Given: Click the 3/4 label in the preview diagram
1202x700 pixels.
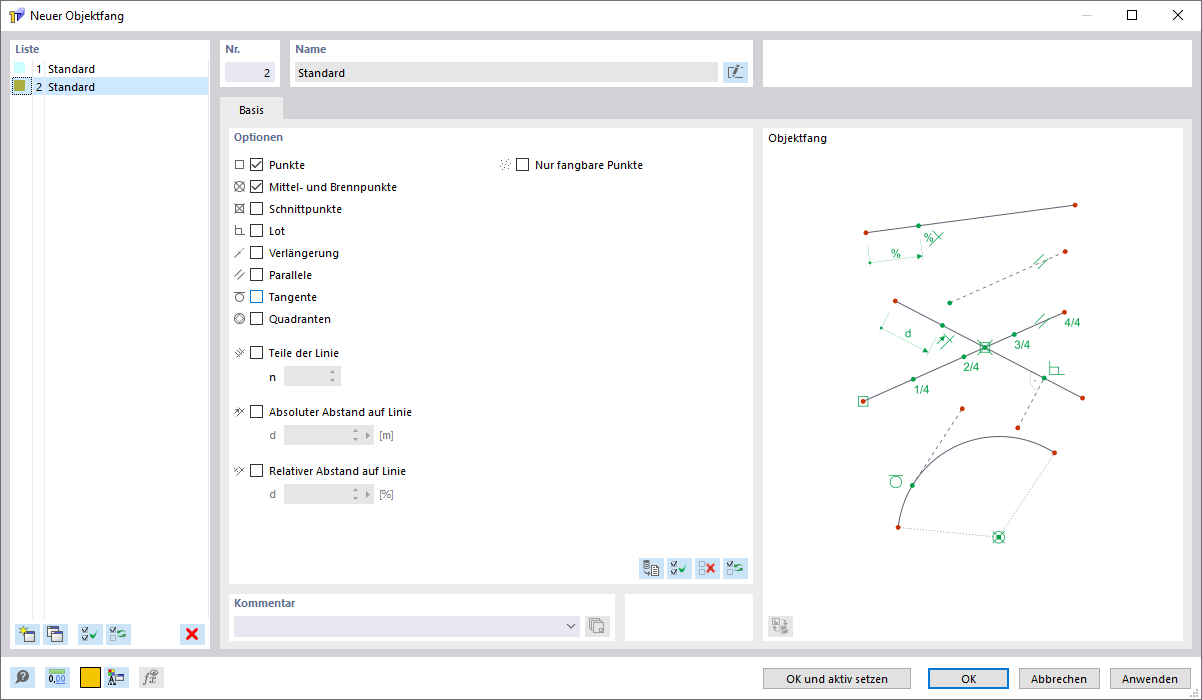Looking at the screenshot, I should point(1022,344).
